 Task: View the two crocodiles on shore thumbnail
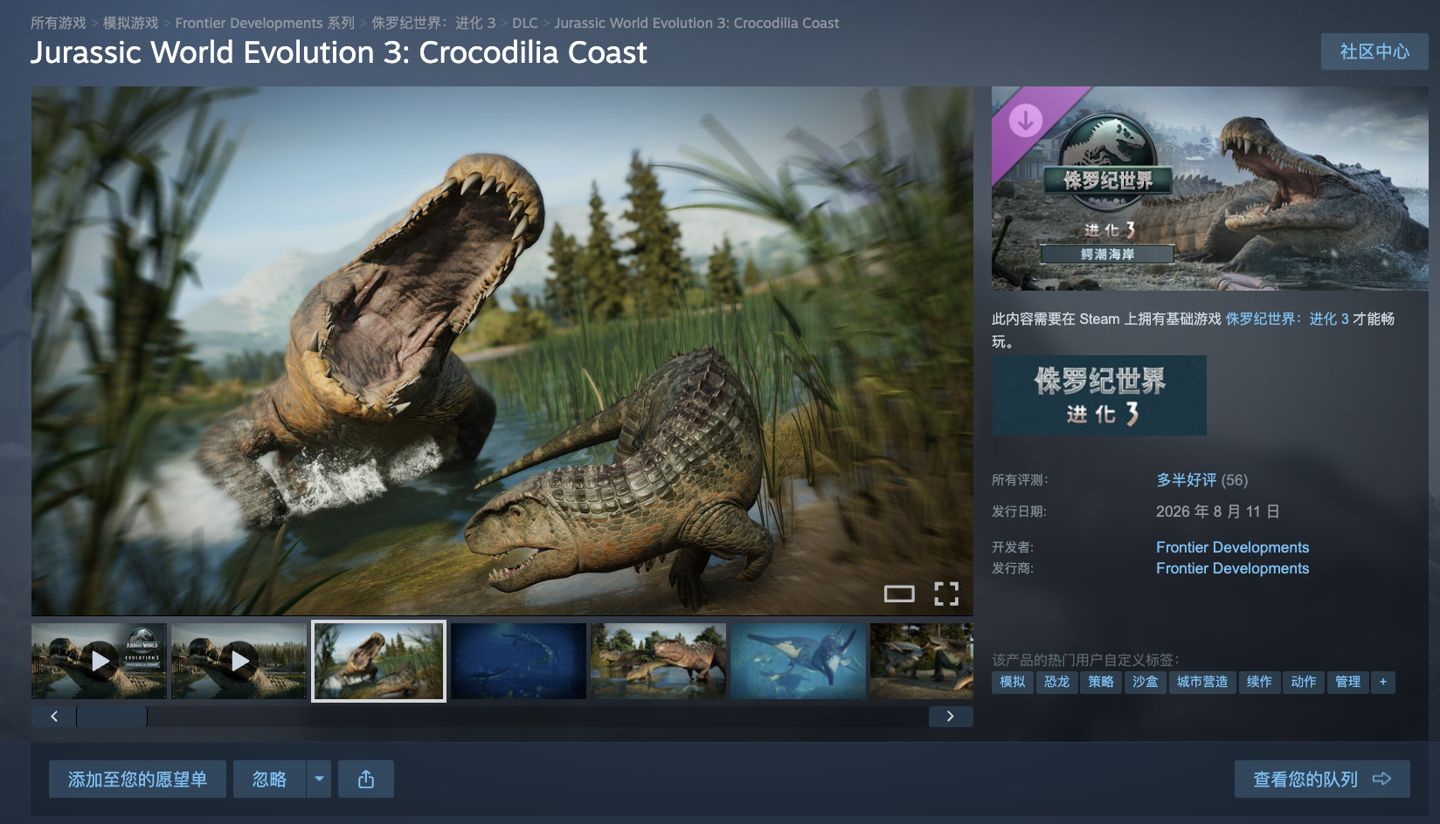pos(658,661)
